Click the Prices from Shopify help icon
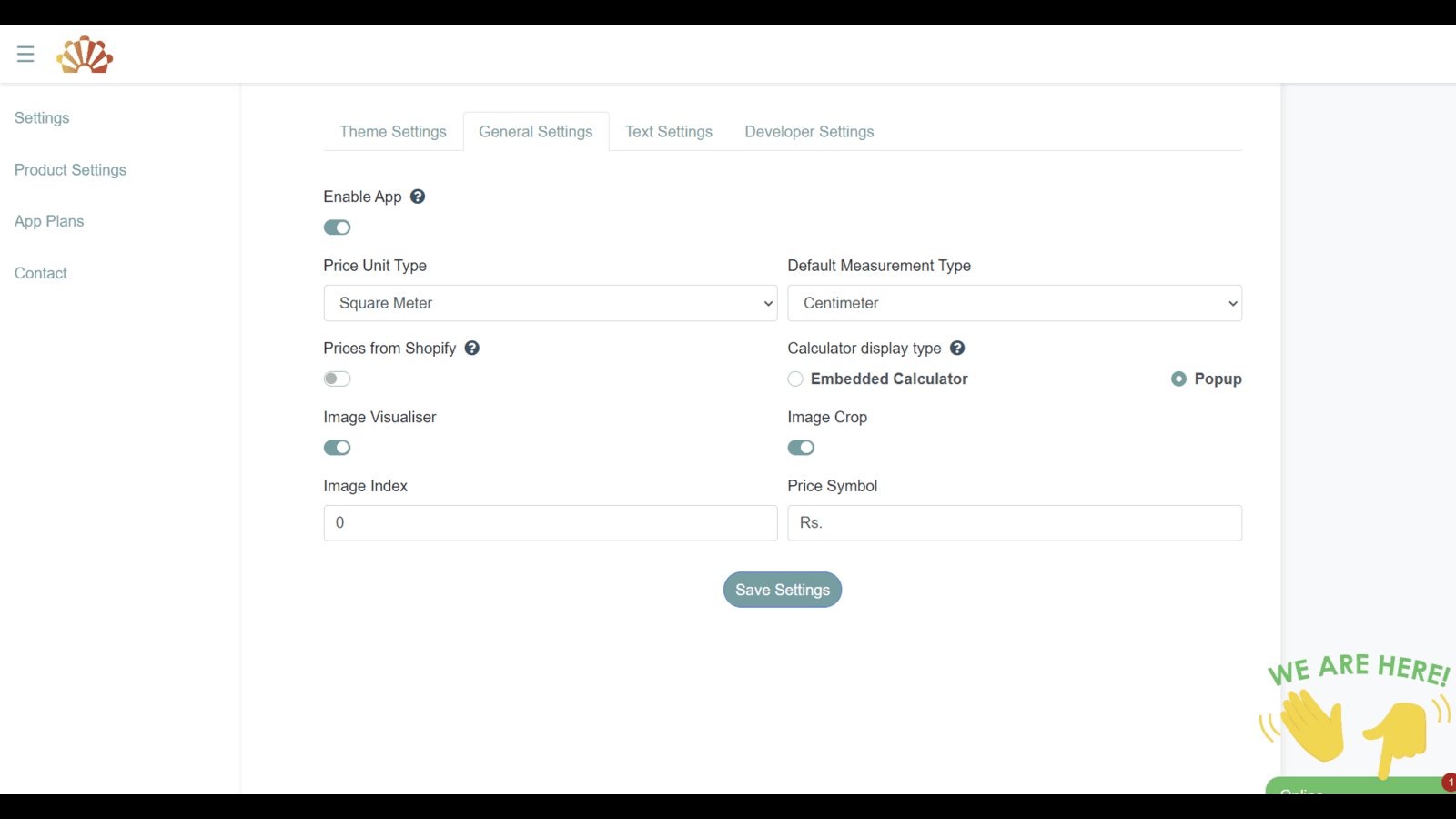The width and height of the screenshot is (1456, 819). 472,348
